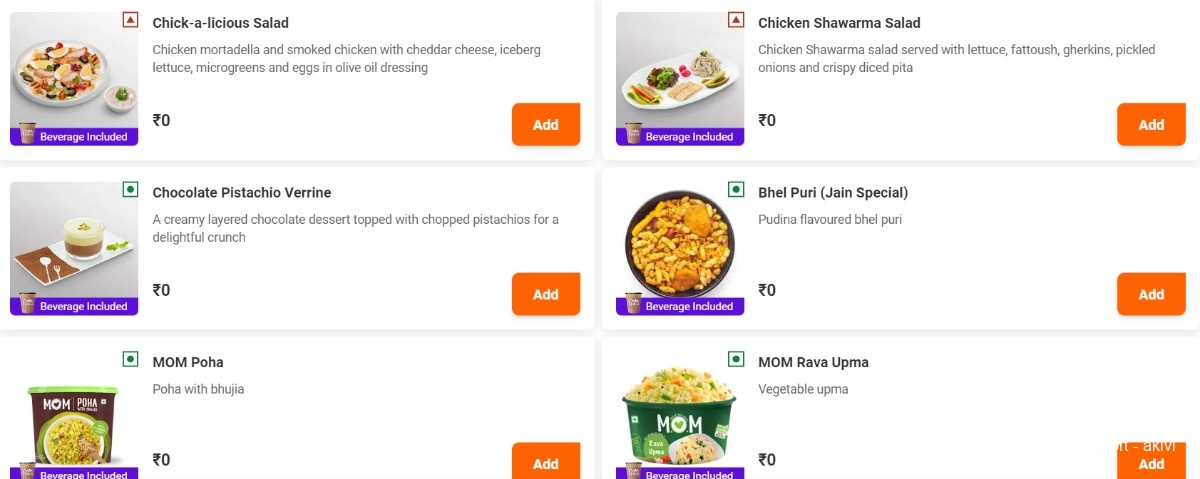The height and width of the screenshot is (479, 1200).
Task: Click Beverage Included badge on Chicken Shawarma Salad
Action: pos(680,137)
